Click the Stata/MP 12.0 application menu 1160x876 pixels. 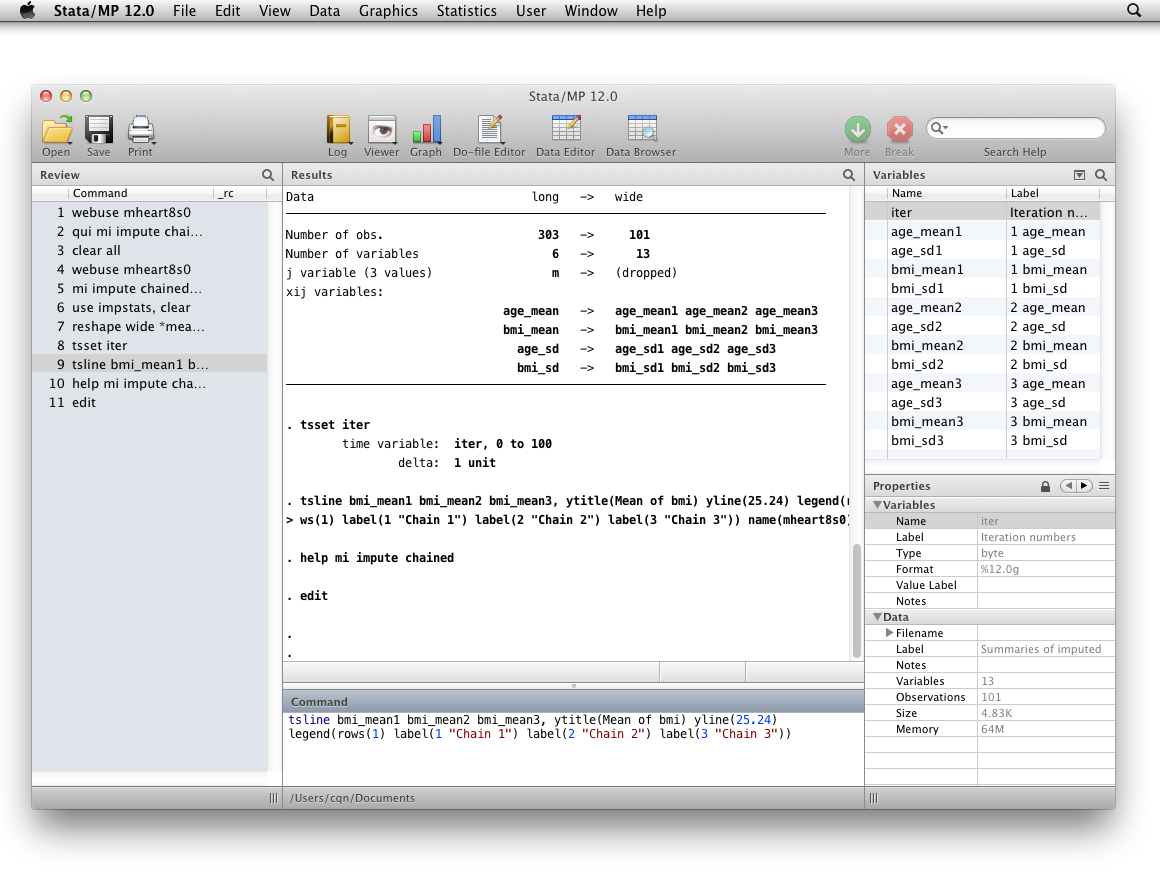[104, 11]
